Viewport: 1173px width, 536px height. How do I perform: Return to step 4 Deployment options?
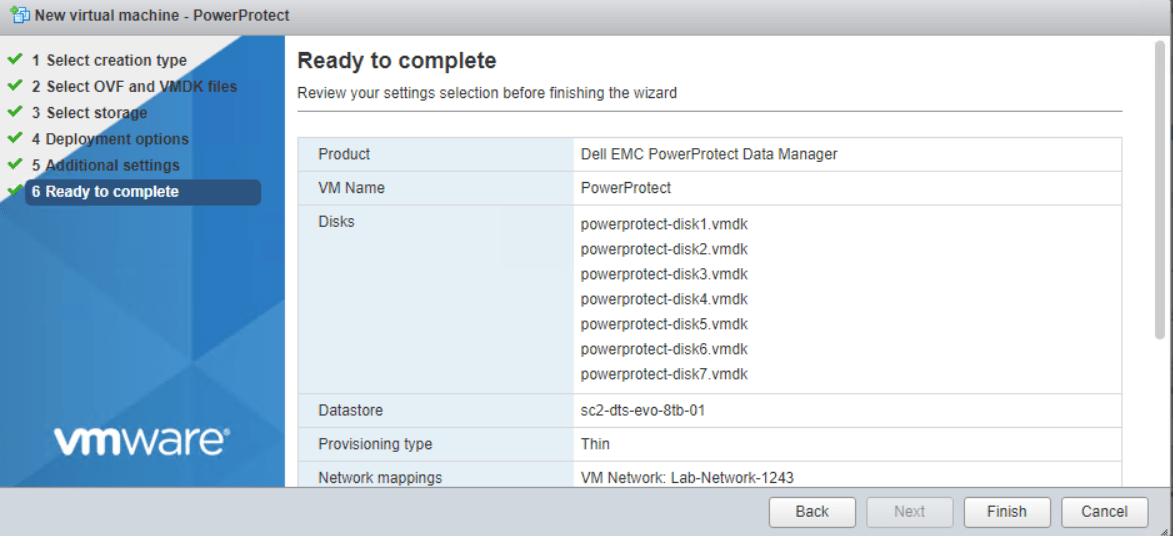[117, 139]
